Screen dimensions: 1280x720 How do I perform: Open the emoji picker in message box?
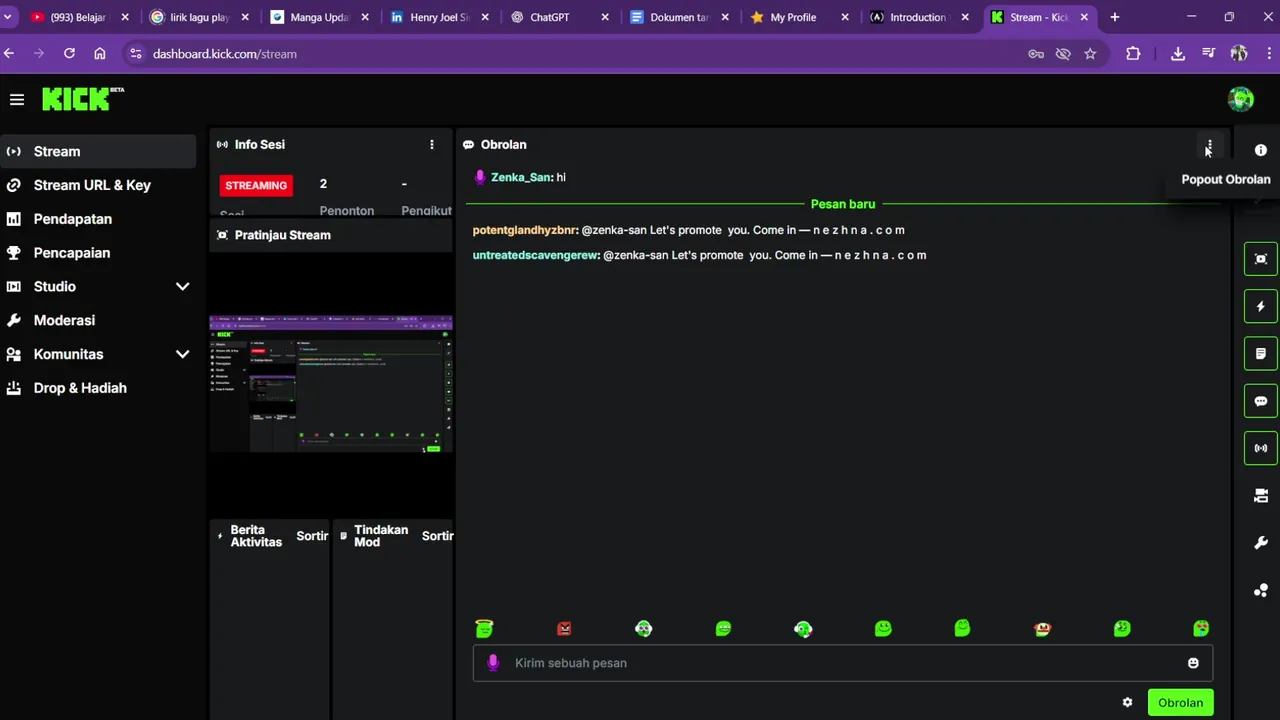coord(1193,663)
